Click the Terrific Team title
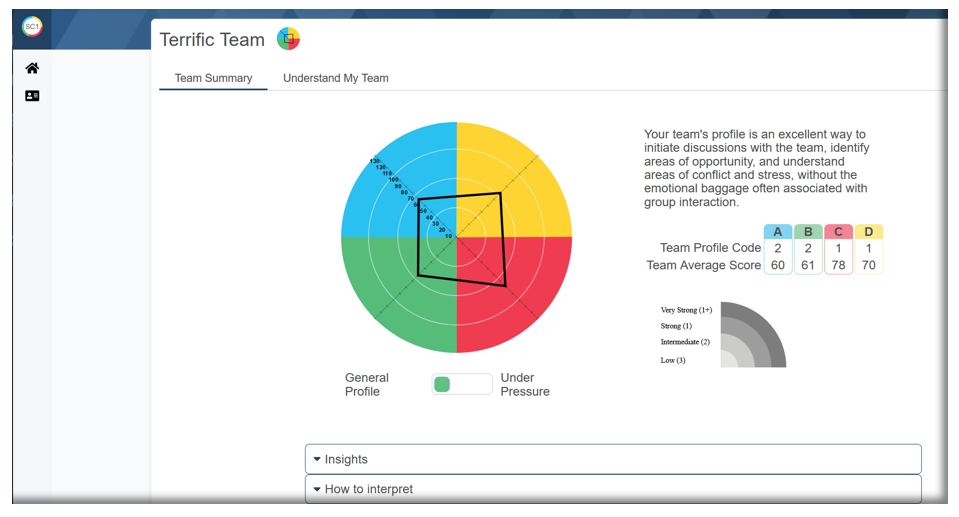The width and height of the screenshot is (959, 517). tap(212, 39)
